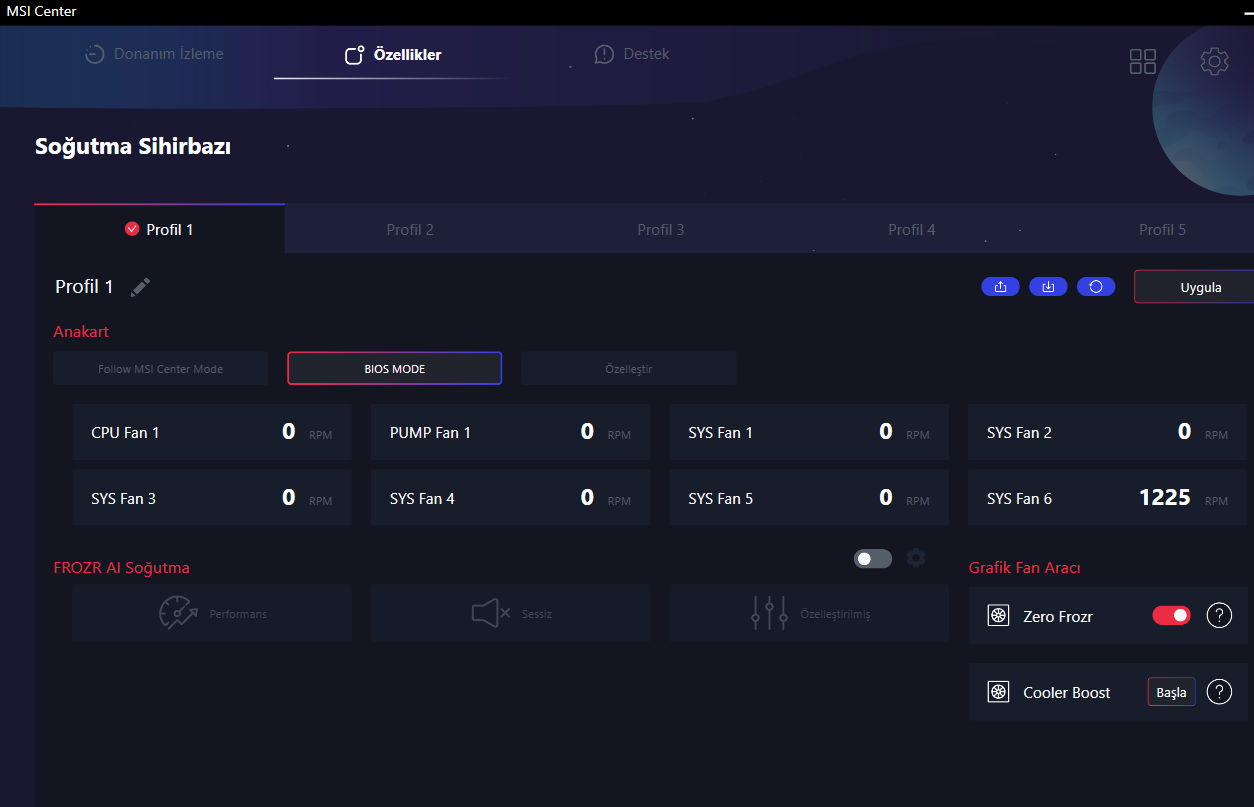Image resolution: width=1254 pixels, height=807 pixels.
Task: Click the Destek chat bubble icon
Action: click(604, 54)
